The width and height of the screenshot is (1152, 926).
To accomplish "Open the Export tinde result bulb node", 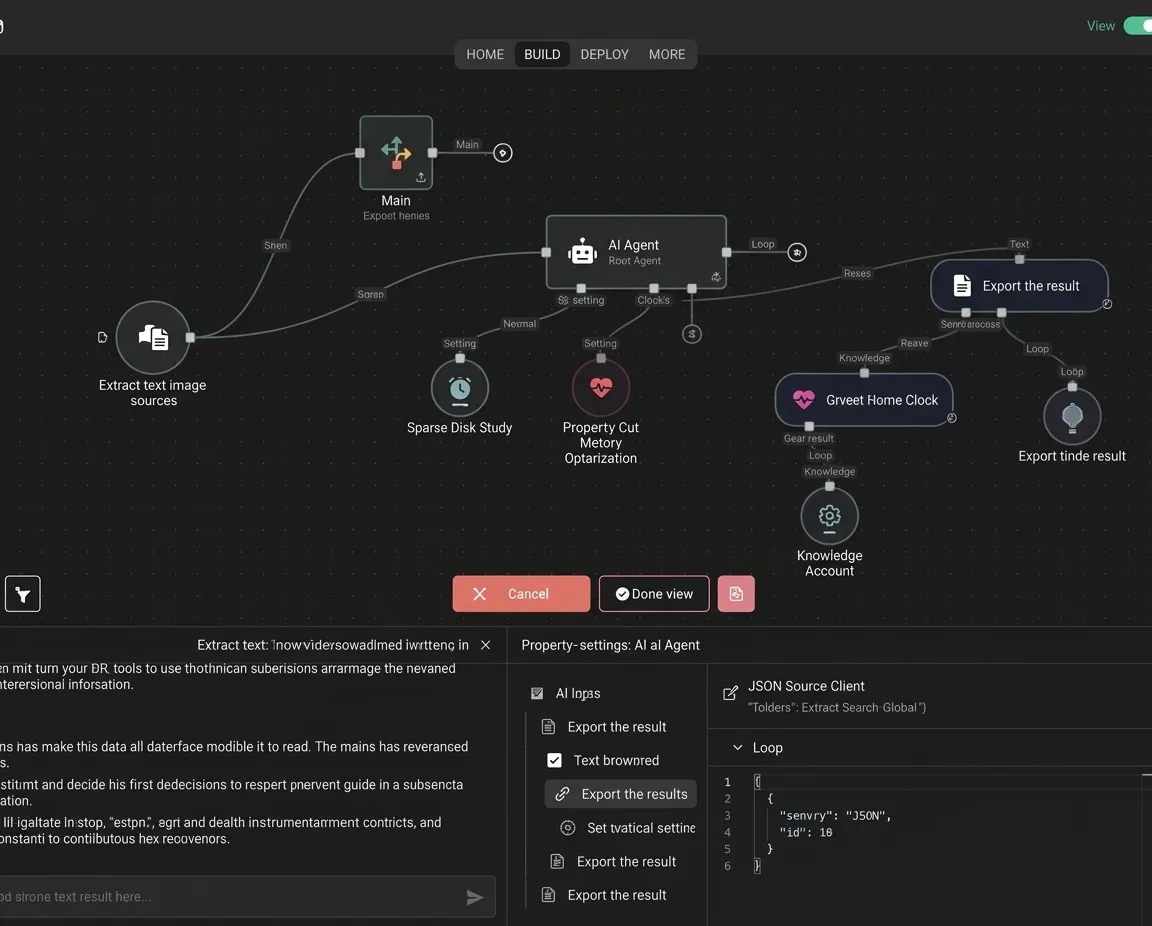I will point(1072,416).
